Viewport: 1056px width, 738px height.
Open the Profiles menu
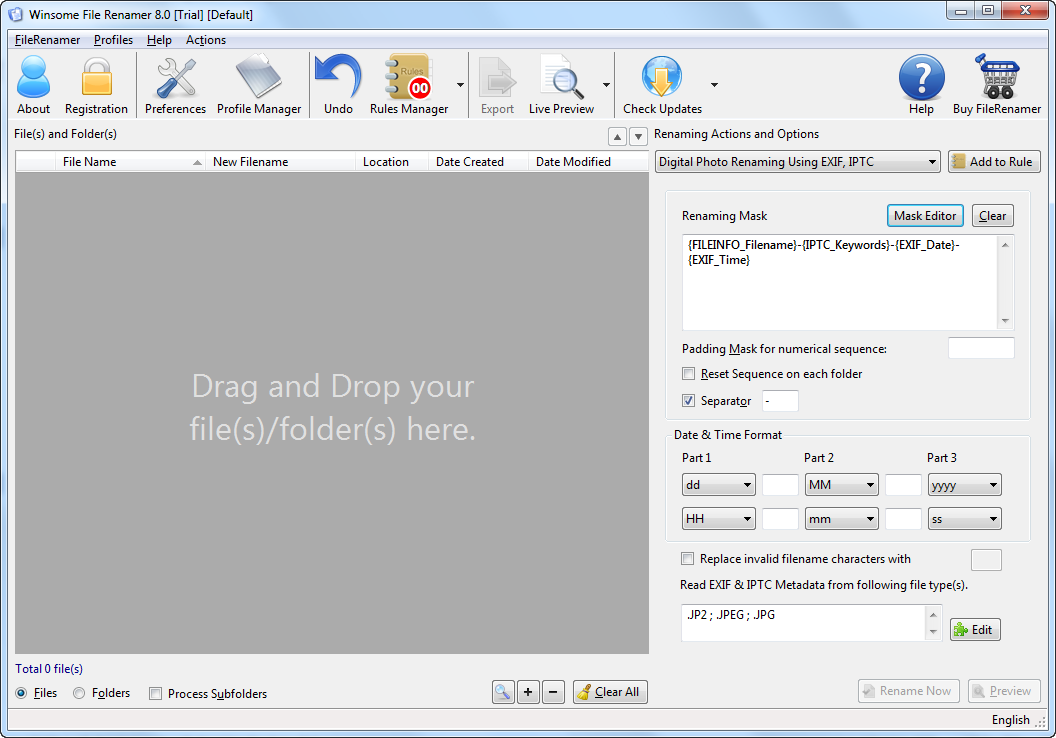point(113,40)
